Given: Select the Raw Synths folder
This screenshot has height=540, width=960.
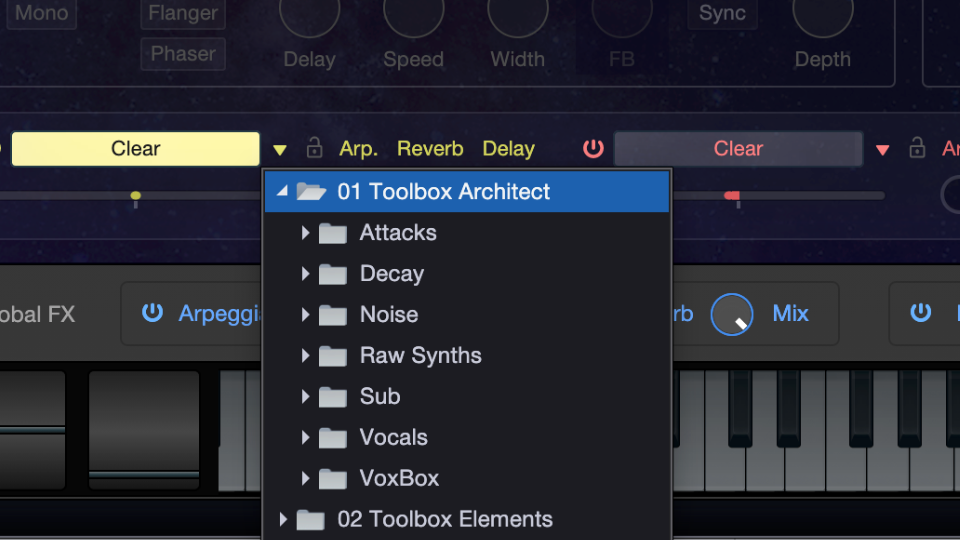Looking at the screenshot, I should 420,356.
